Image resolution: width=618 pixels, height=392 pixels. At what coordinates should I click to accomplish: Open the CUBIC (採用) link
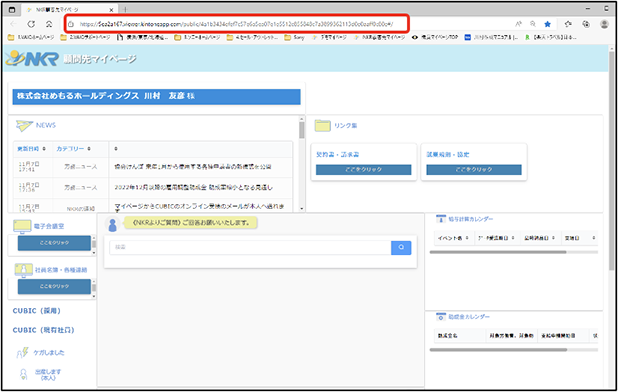pyautogui.click(x=37, y=311)
